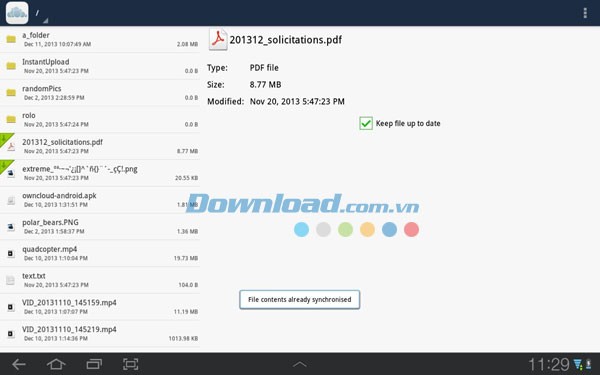600x375 pixels.
Task: Click the rolo folder icon
Action: [11, 119]
